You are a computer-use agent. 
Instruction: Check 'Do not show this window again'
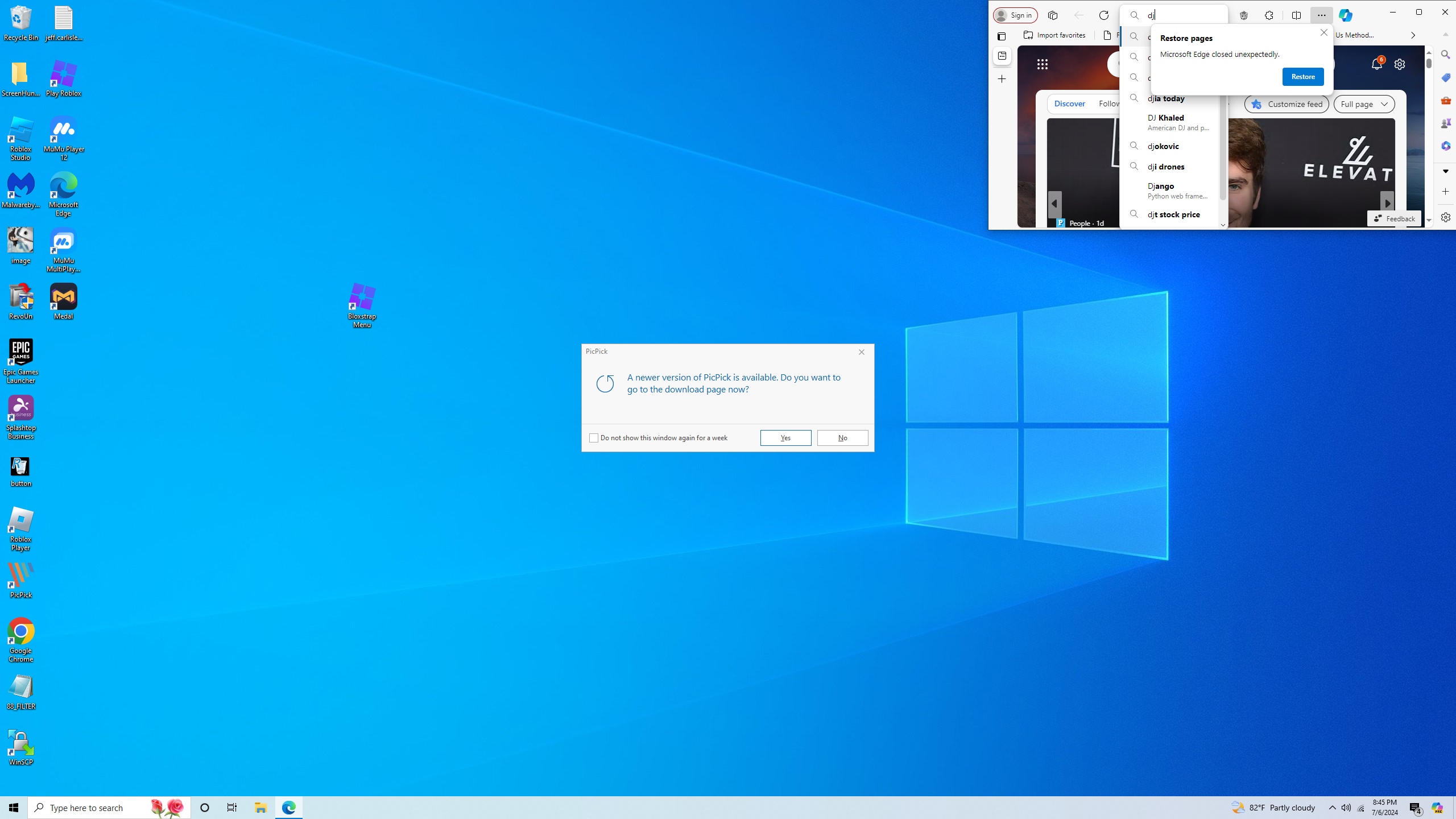(x=594, y=438)
